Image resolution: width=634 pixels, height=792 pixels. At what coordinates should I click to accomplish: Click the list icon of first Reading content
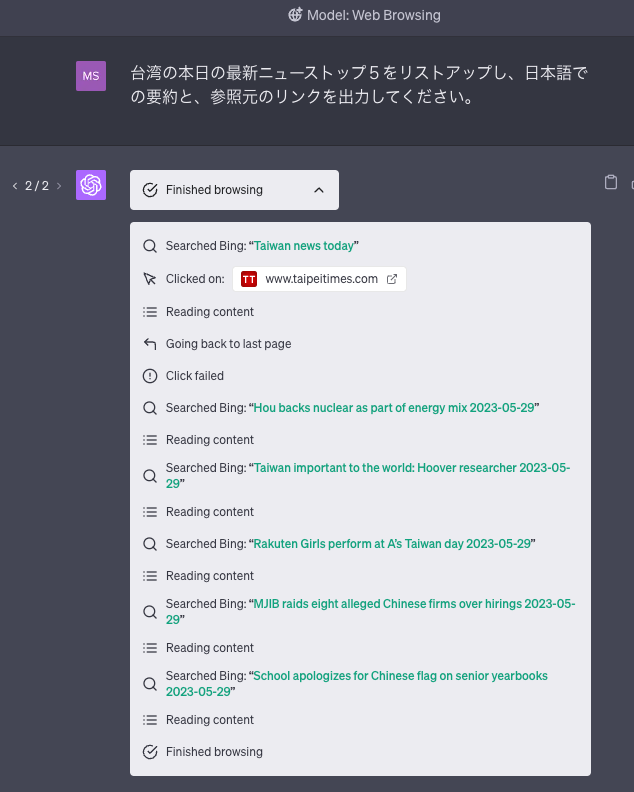150,312
